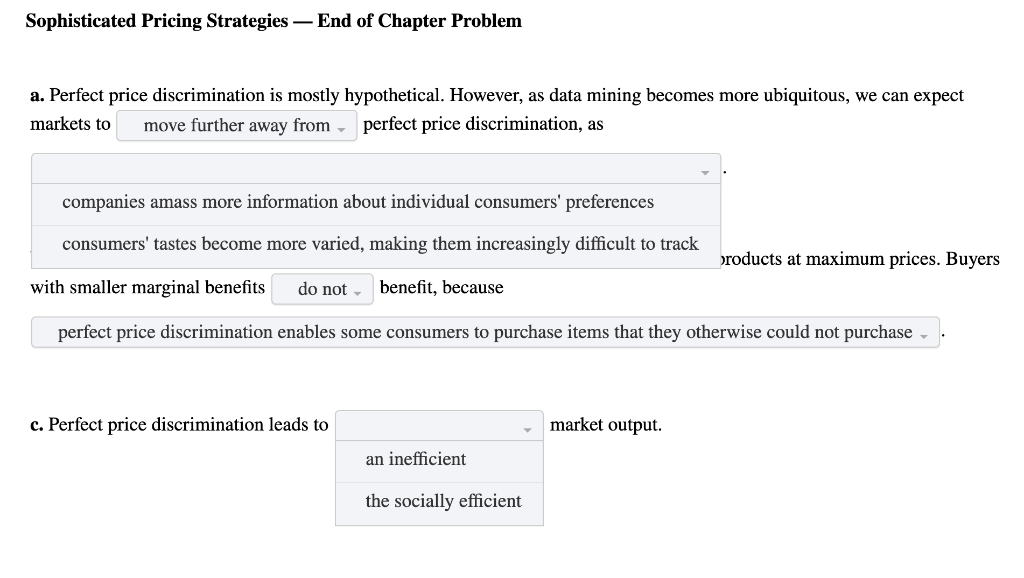Viewport: 1024px width, 578px height.
Task: Click the downward arrow on the topmost answer field
Action: (x=703, y=170)
